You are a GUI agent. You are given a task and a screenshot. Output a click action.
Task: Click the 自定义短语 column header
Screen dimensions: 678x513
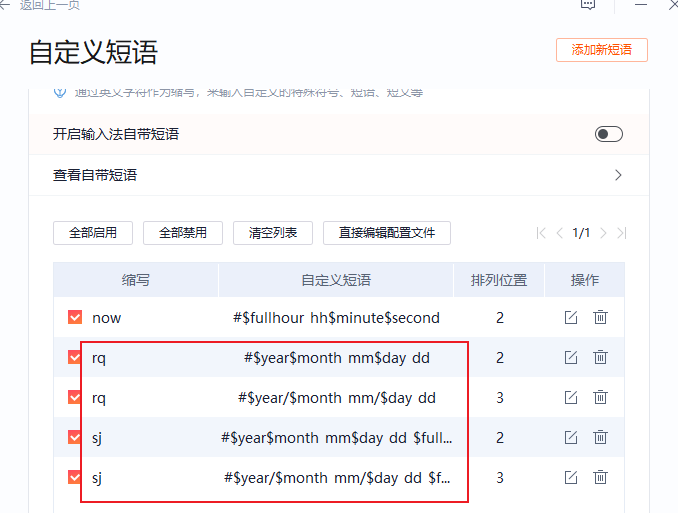[336, 280]
